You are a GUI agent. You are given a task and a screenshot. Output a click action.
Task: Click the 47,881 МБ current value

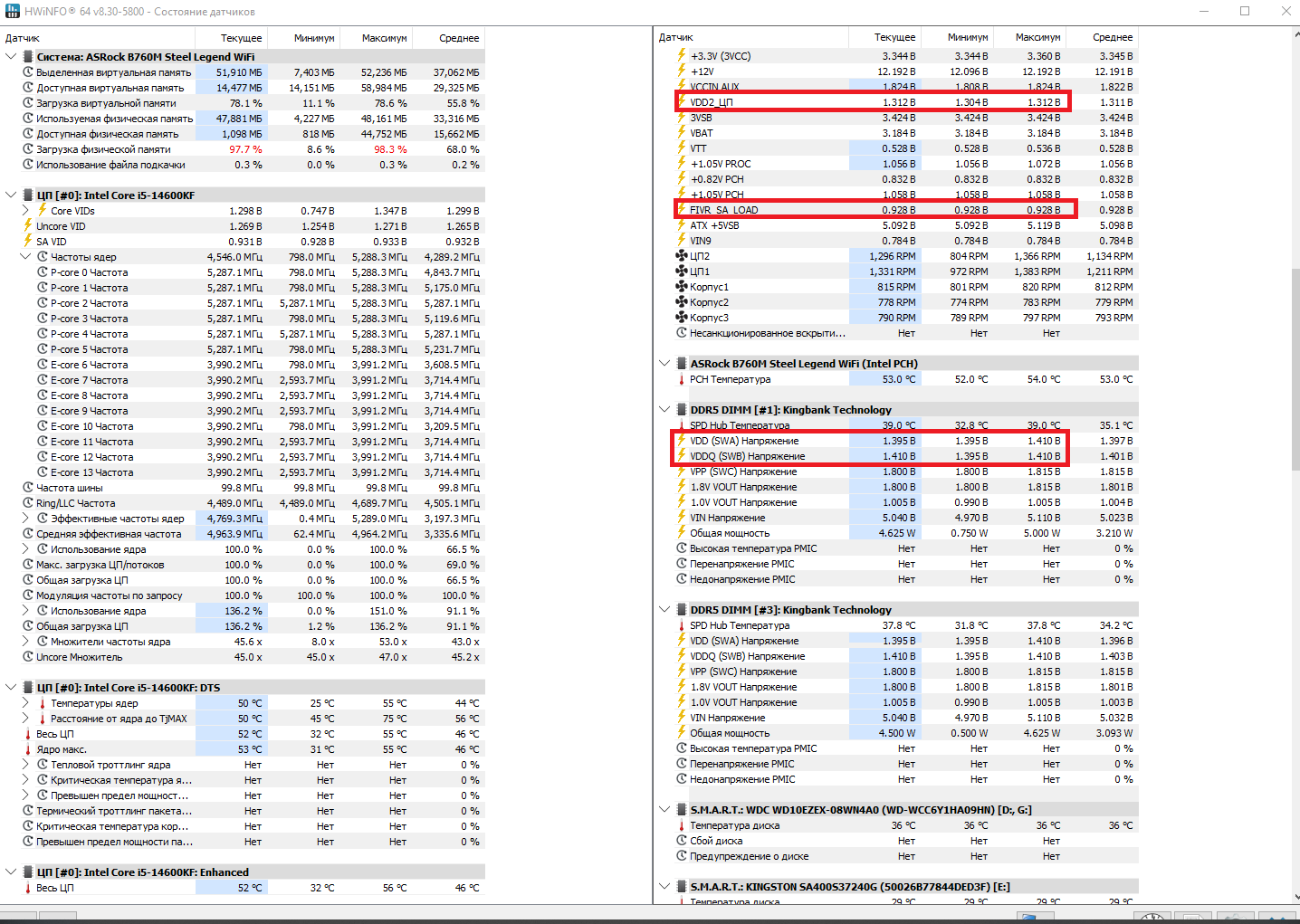coord(239,119)
